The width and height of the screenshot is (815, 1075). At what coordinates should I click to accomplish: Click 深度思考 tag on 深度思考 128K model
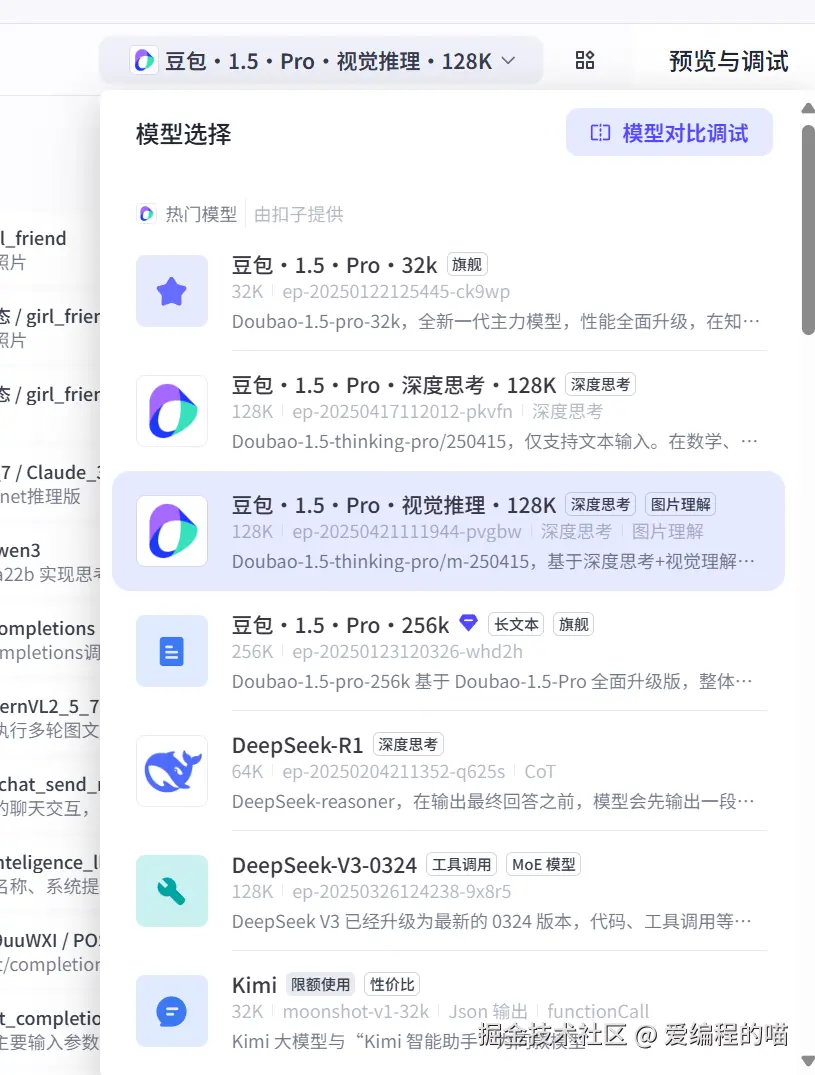click(600, 384)
